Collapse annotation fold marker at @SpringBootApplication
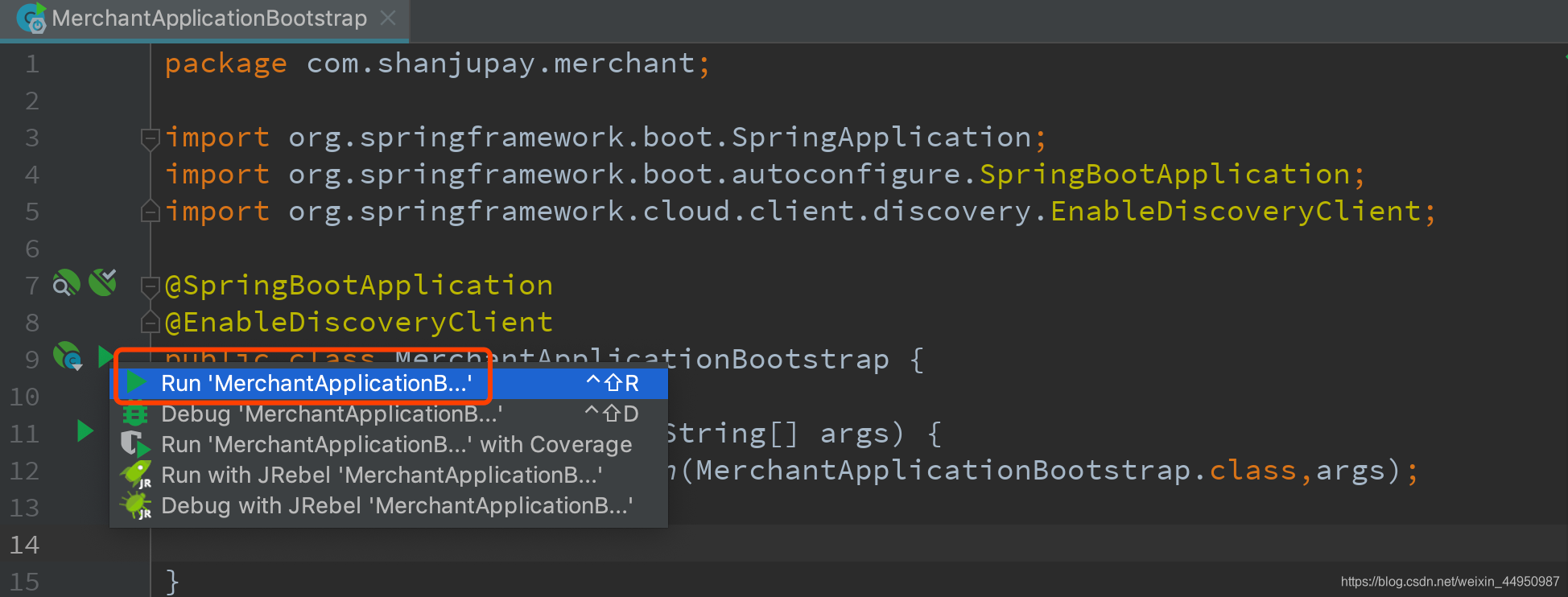The image size is (1568, 597). [x=150, y=286]
